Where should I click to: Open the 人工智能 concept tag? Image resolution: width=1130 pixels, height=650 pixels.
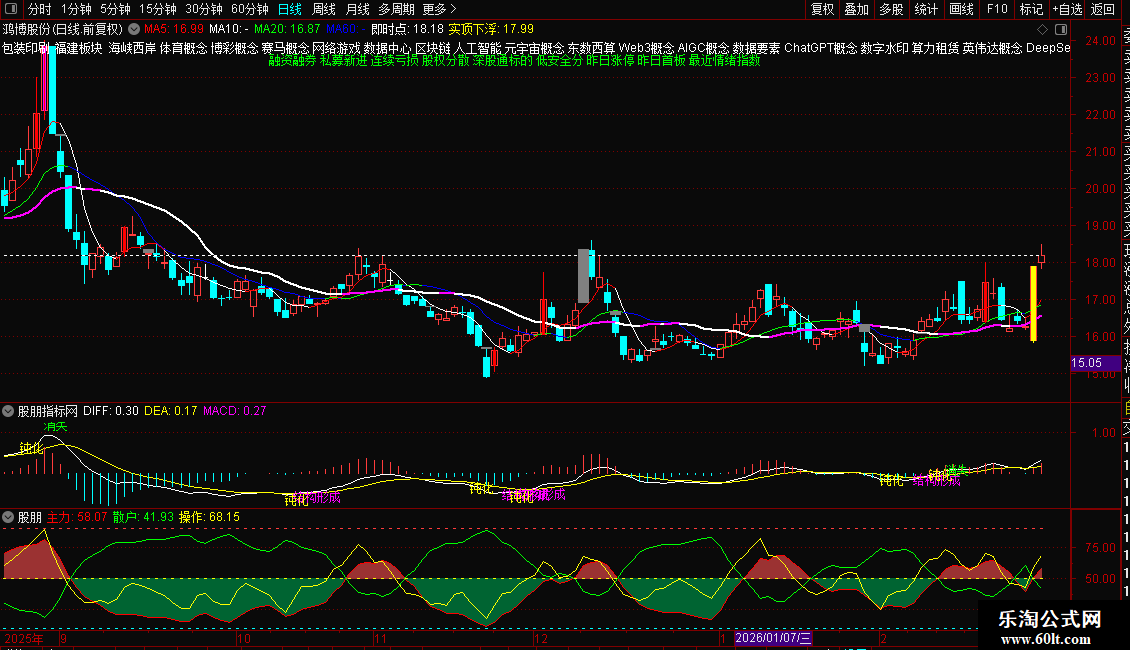pyautogui.click(x=477, y=47)
